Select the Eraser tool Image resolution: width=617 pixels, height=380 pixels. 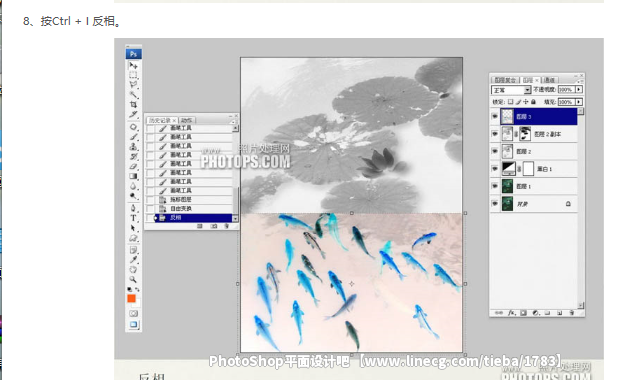[133, 166]
